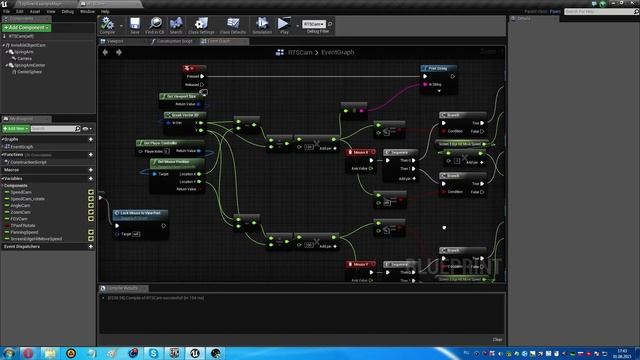This screenshot has width=640, height=360.
Task: Select the ConstructionScript function item
Action: [x=28, y=162]
